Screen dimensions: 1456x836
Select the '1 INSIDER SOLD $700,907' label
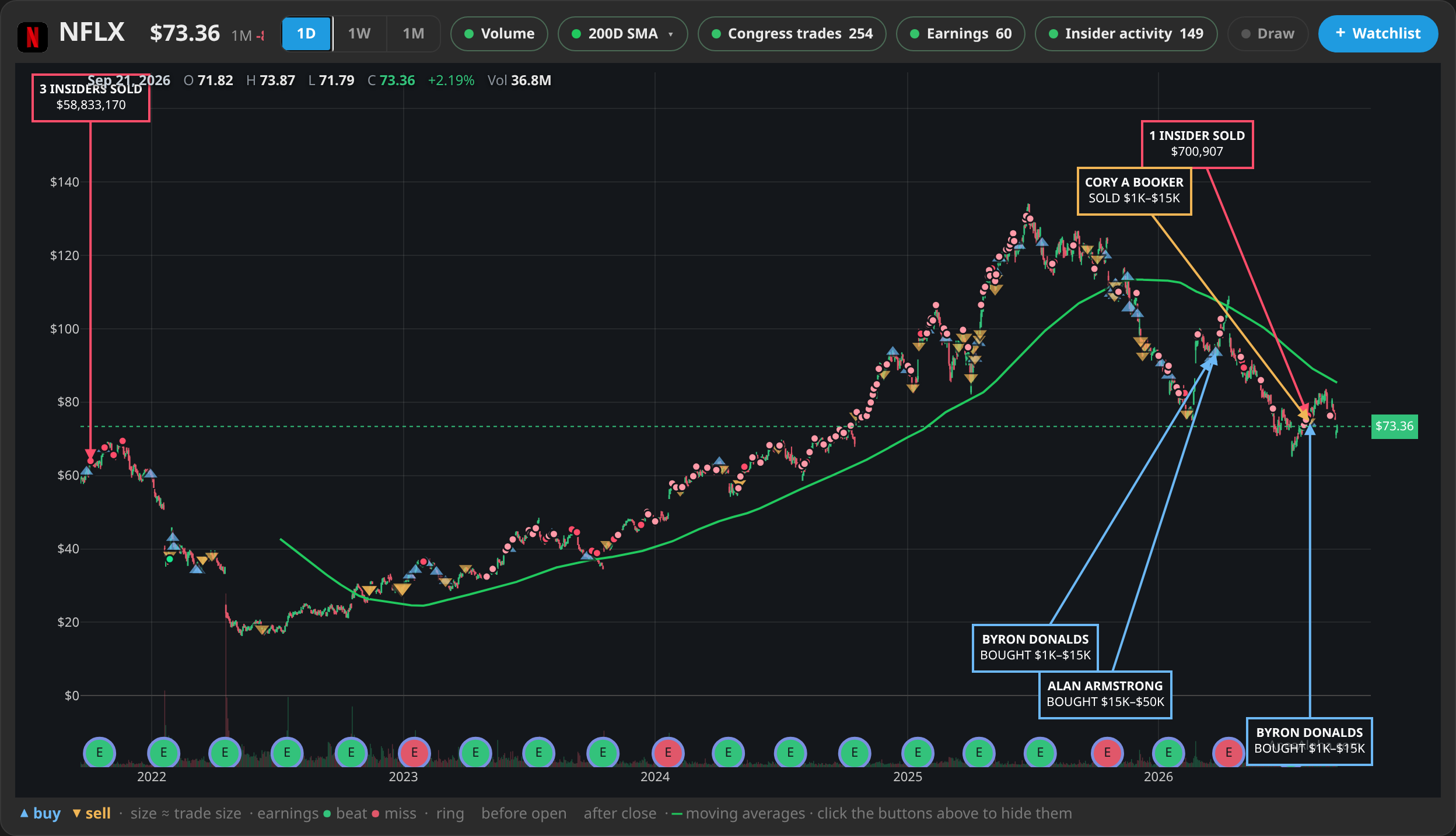click(1197, 144)
